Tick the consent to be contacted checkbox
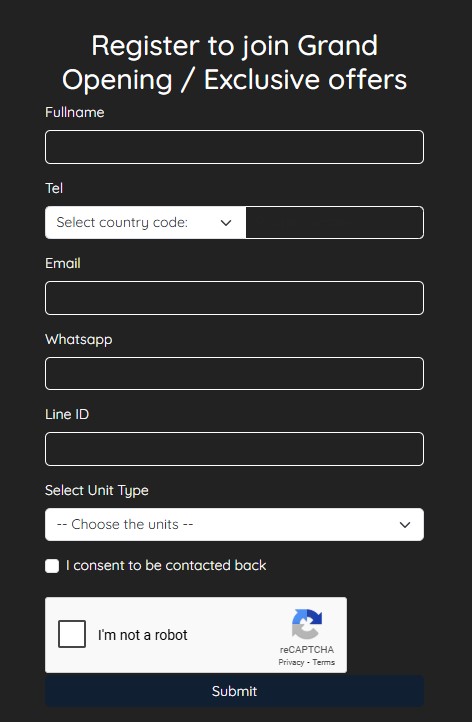This screenshot has height=722, width=472. coord(52,566)
